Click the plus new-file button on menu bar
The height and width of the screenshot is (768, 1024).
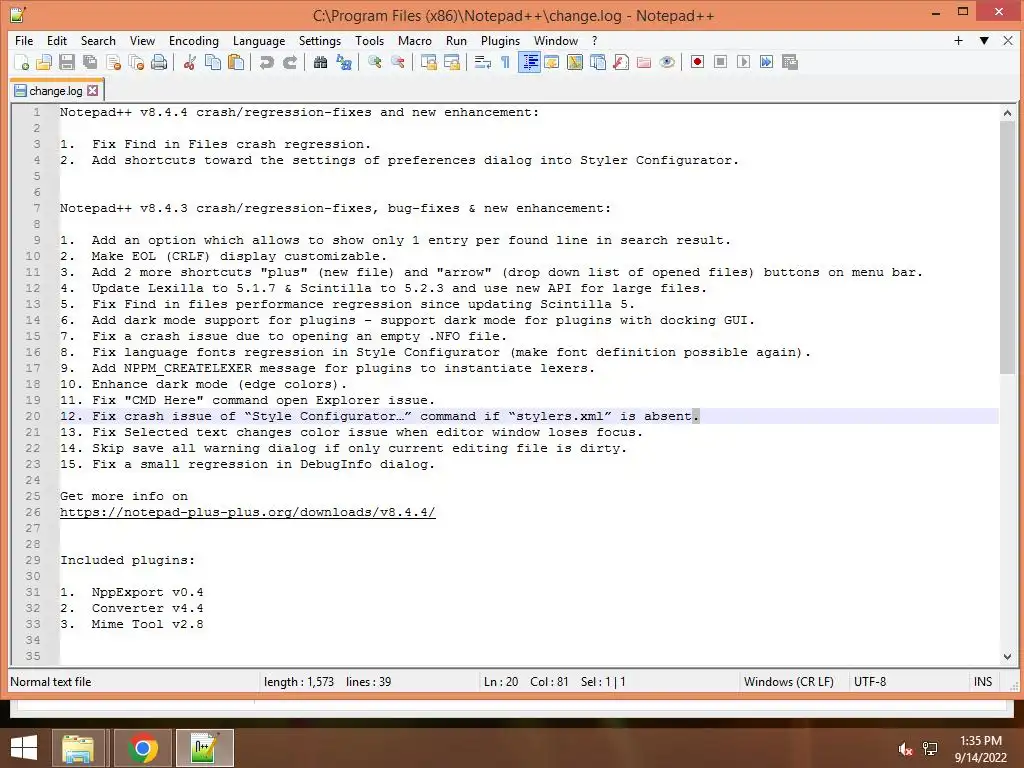(958, 40)
